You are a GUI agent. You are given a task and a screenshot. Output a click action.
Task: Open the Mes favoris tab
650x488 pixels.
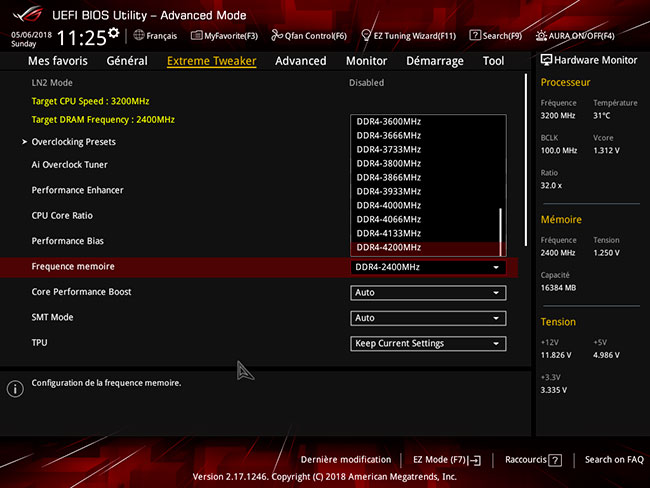point(58,61)
